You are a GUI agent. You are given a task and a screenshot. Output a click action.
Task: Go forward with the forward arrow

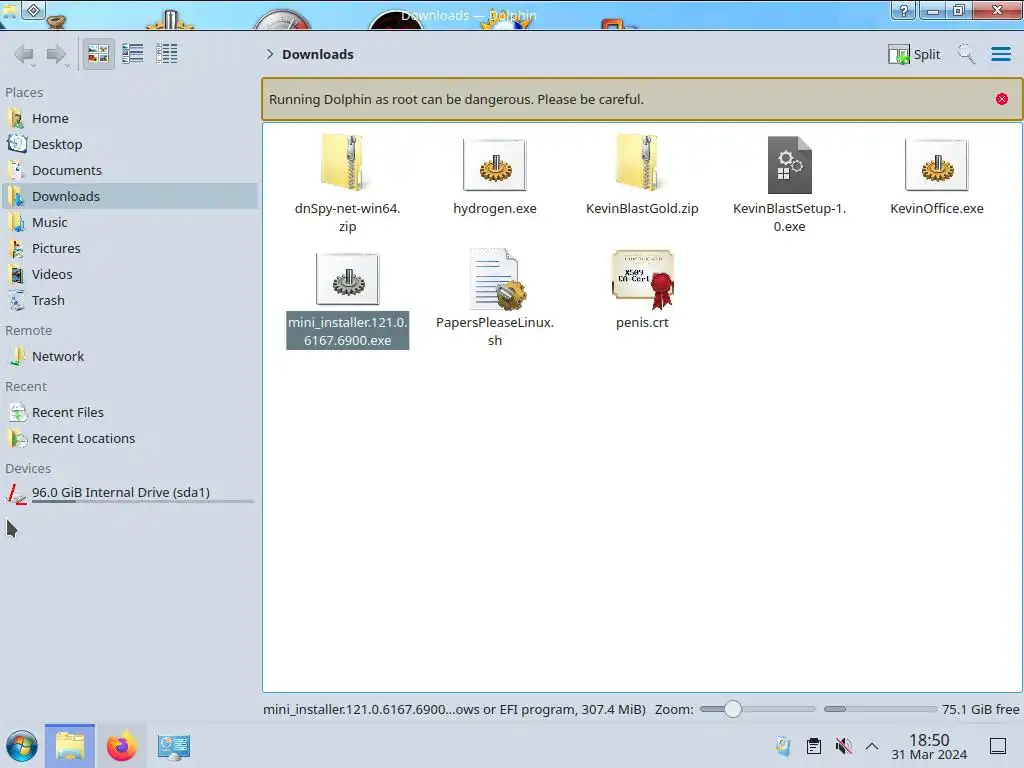pyautogui.click(x=57, y=54)
